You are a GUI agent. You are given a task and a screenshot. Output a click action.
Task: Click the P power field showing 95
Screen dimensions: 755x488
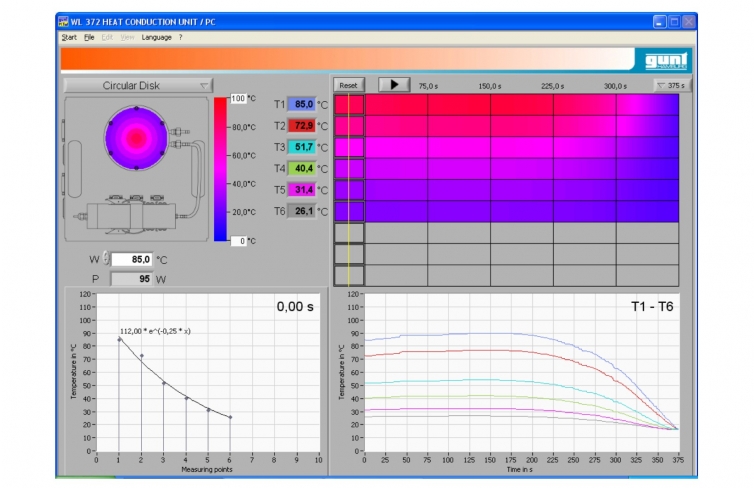click(131, 279)
